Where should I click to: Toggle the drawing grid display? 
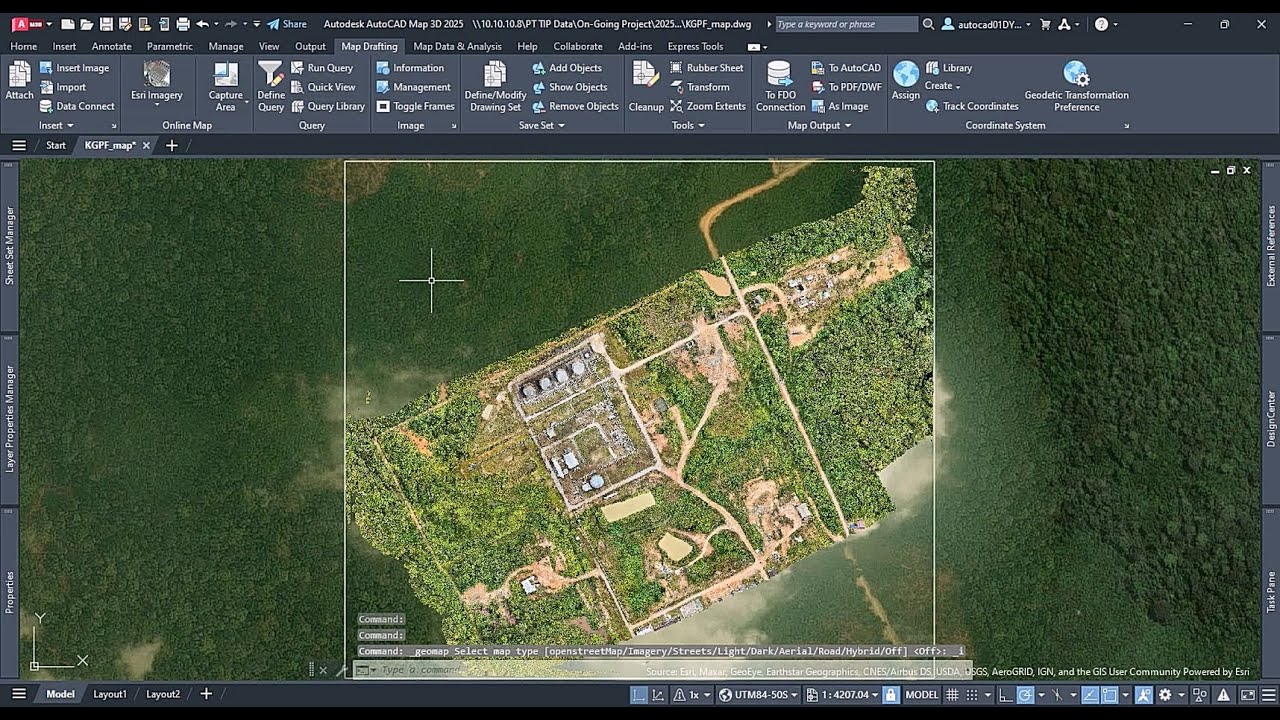coord(953,695)
